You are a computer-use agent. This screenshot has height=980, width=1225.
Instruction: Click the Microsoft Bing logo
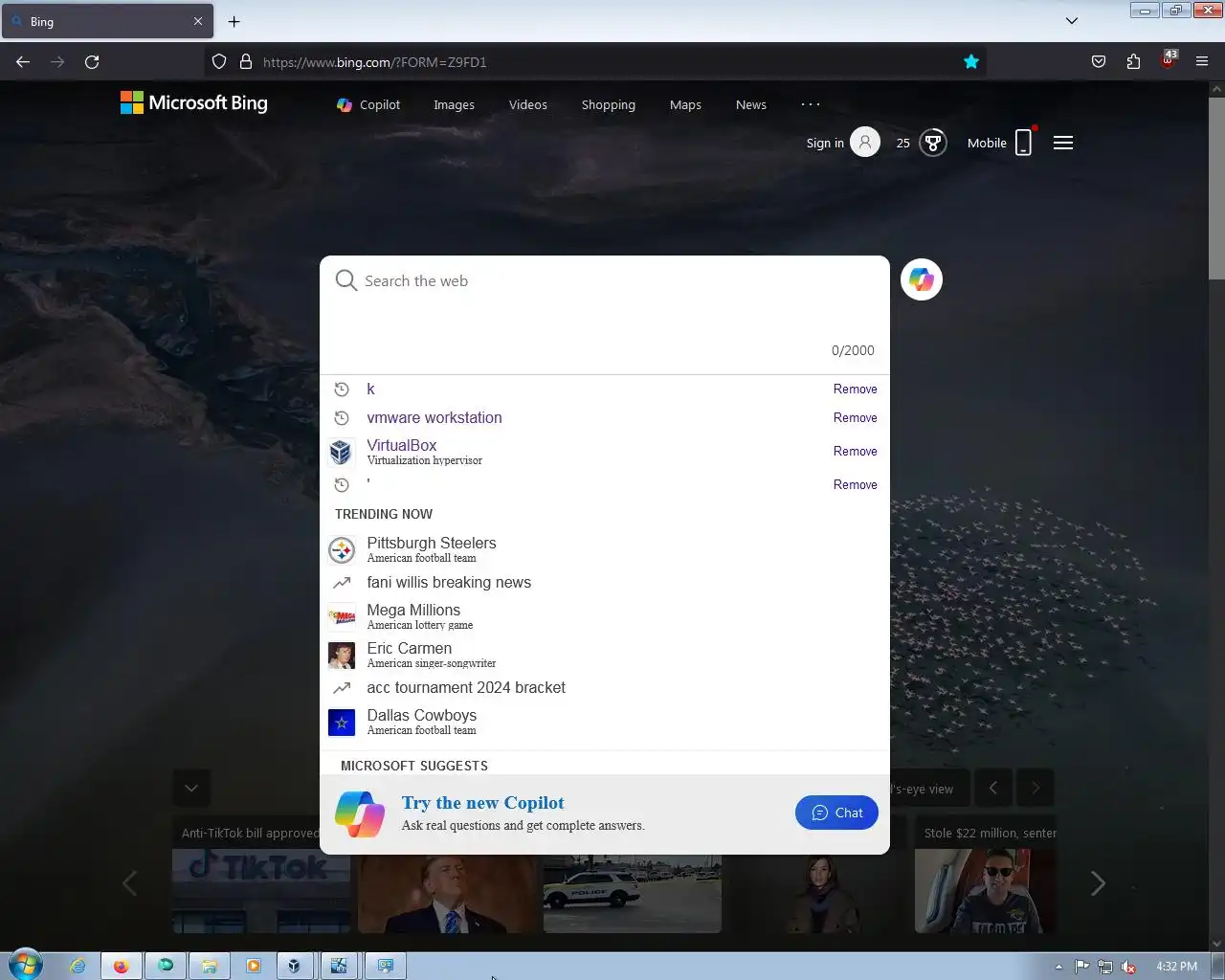194,103
